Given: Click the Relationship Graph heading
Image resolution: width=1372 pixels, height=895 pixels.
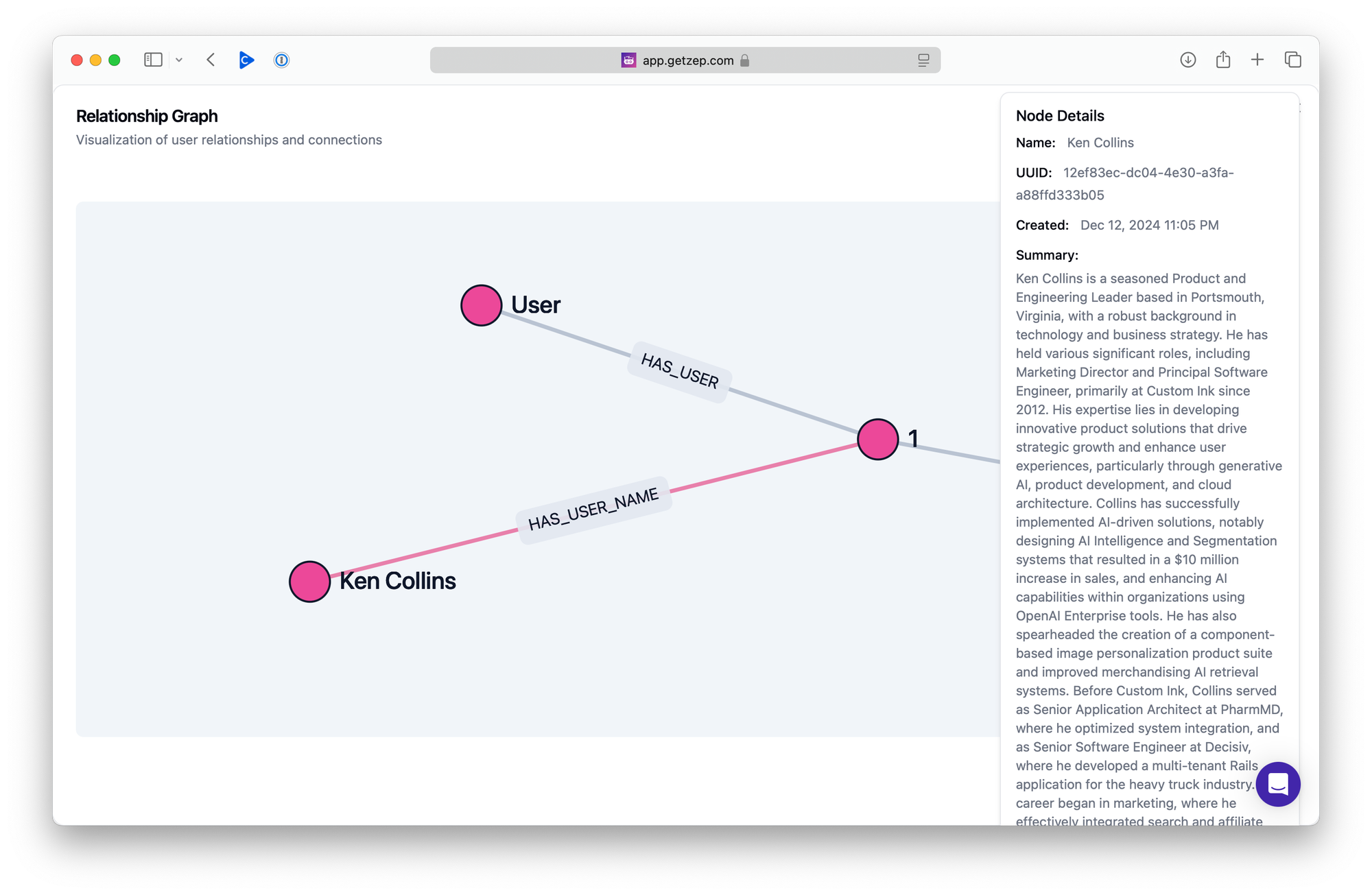Looking at the screenshot, I should tap(147, 116).
